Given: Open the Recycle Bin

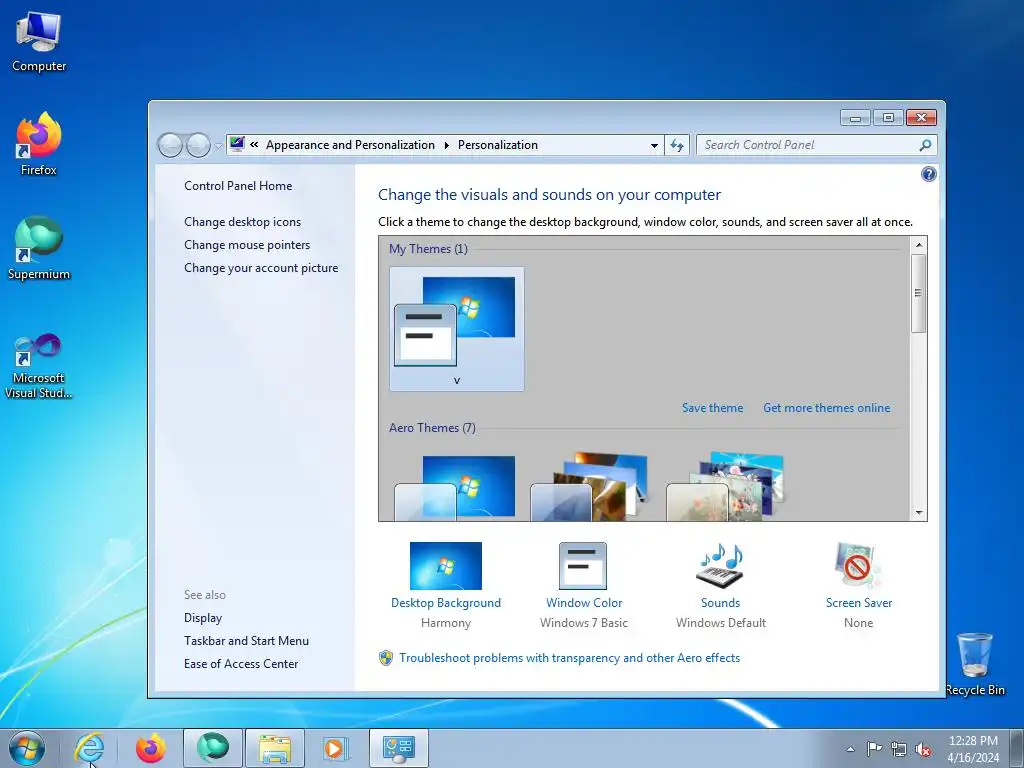Looking at the screenshot, I should (974, 664).
